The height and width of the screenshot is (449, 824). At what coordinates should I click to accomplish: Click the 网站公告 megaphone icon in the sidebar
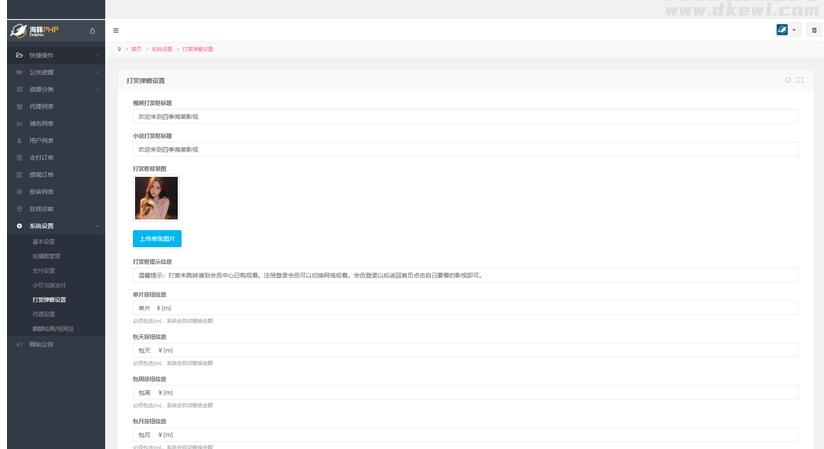tap(19, 345)
